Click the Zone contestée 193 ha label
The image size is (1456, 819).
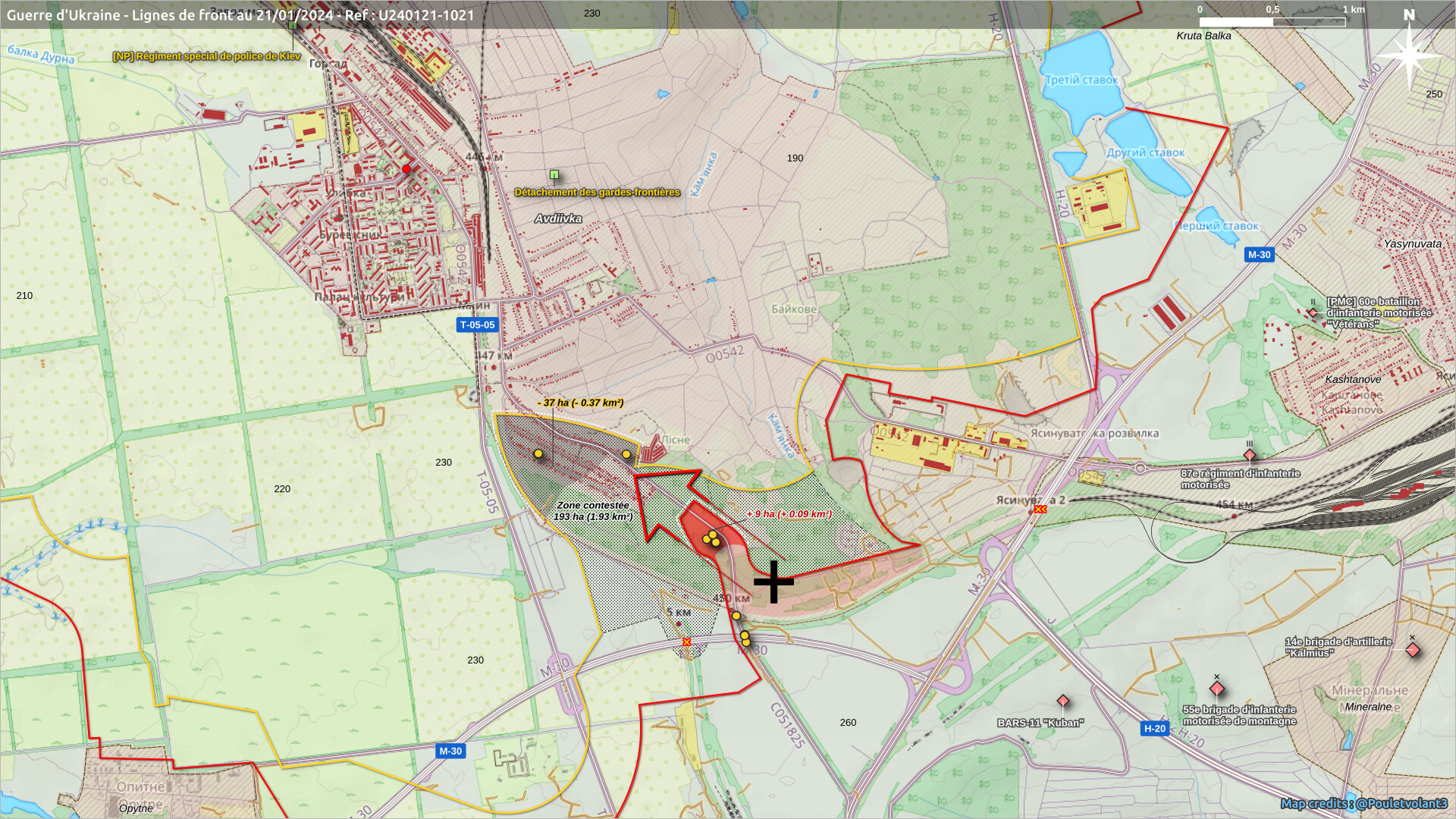(x=593, y=511)
